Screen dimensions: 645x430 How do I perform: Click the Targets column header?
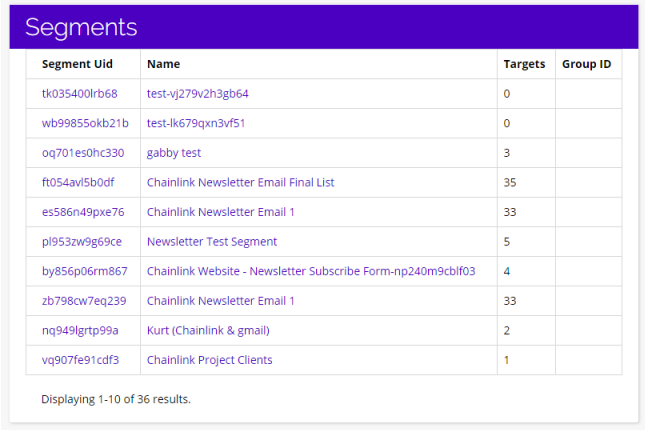524,64
